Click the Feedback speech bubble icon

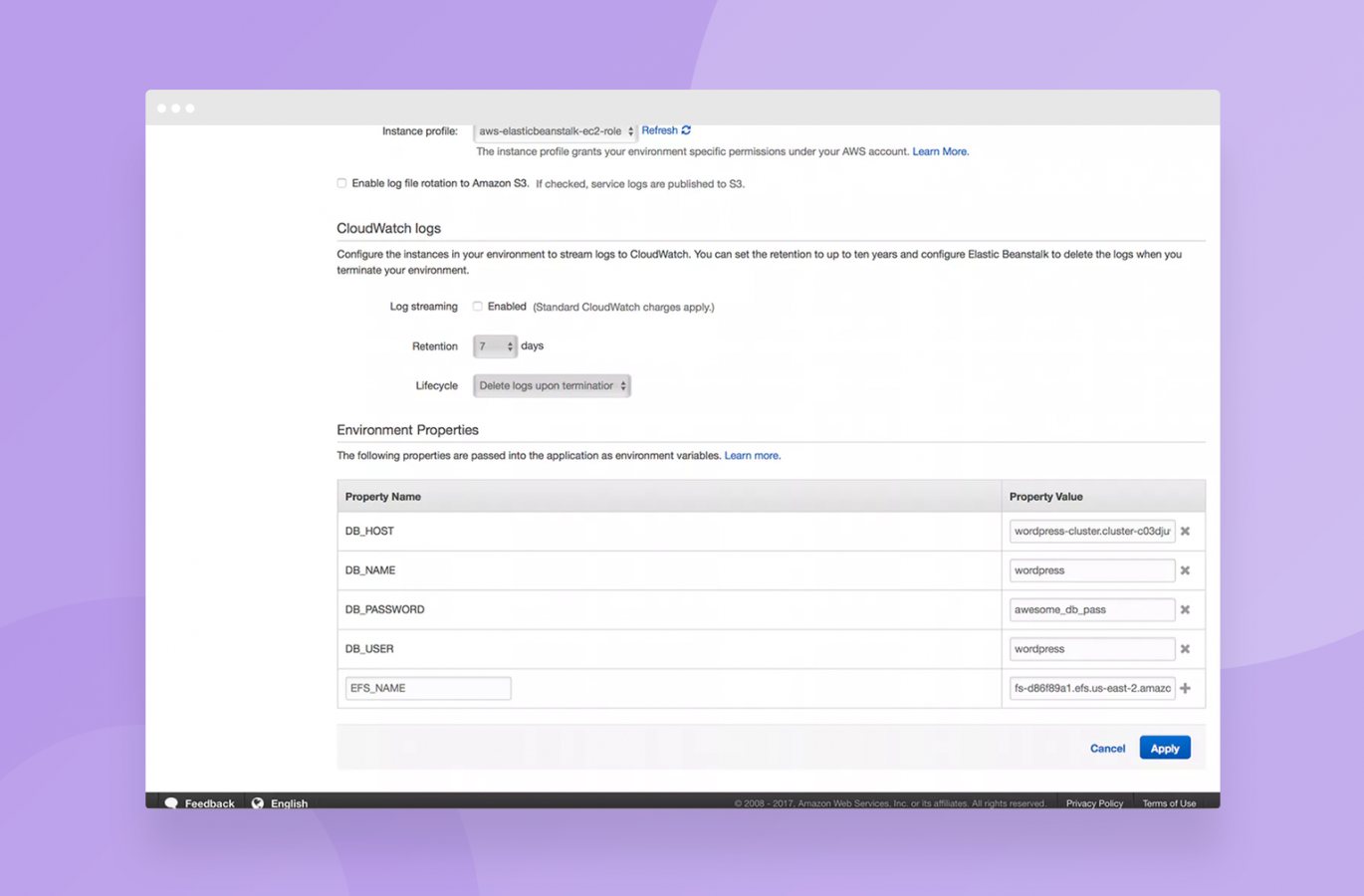(171, 803)
